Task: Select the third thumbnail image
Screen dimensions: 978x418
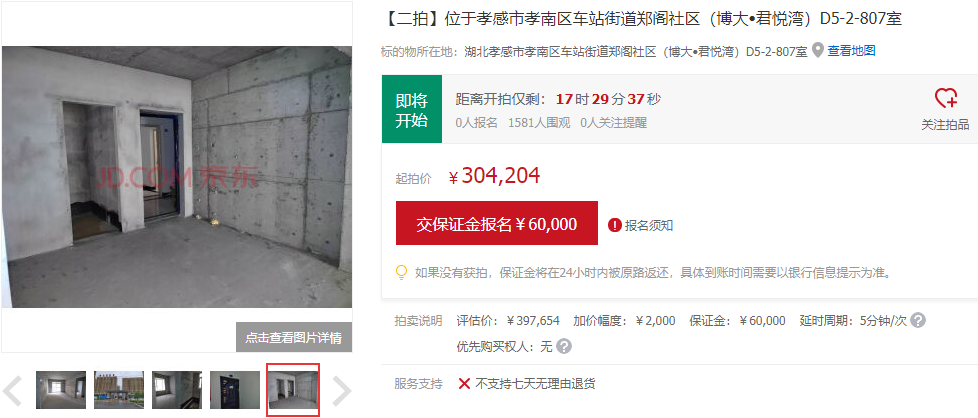Action: (177, 390)
